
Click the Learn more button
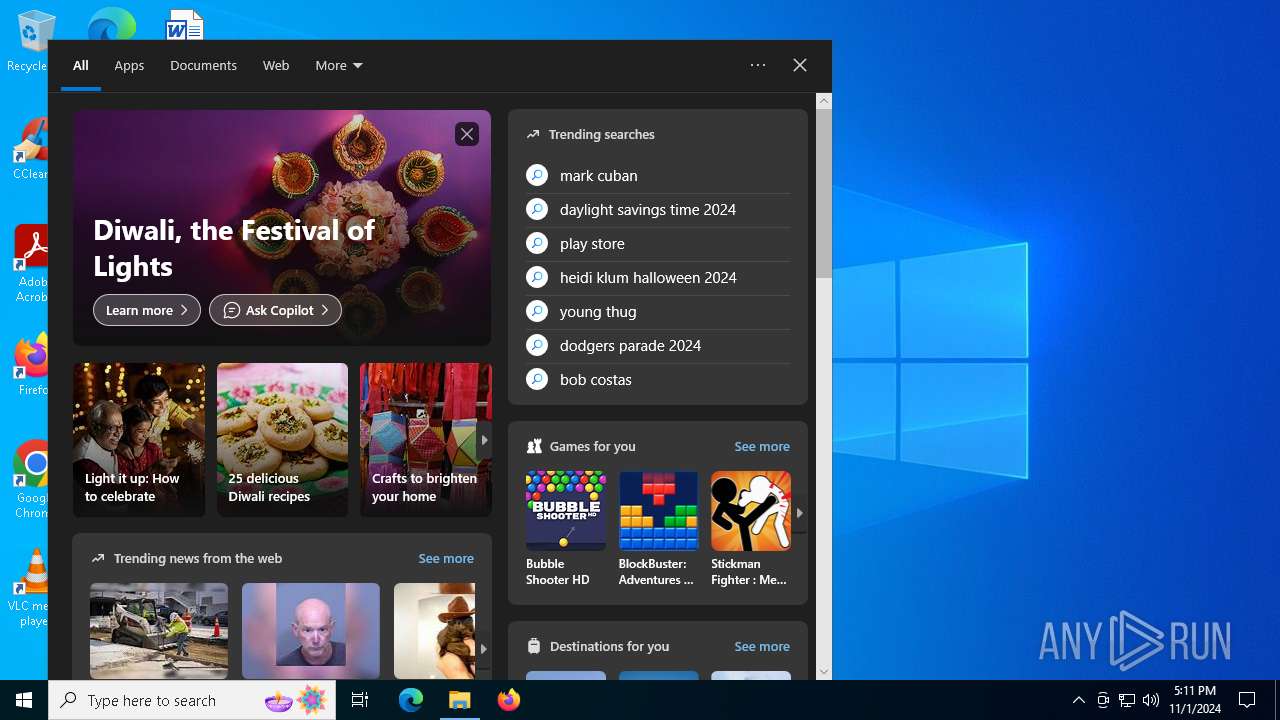click(x=147, y=310)
